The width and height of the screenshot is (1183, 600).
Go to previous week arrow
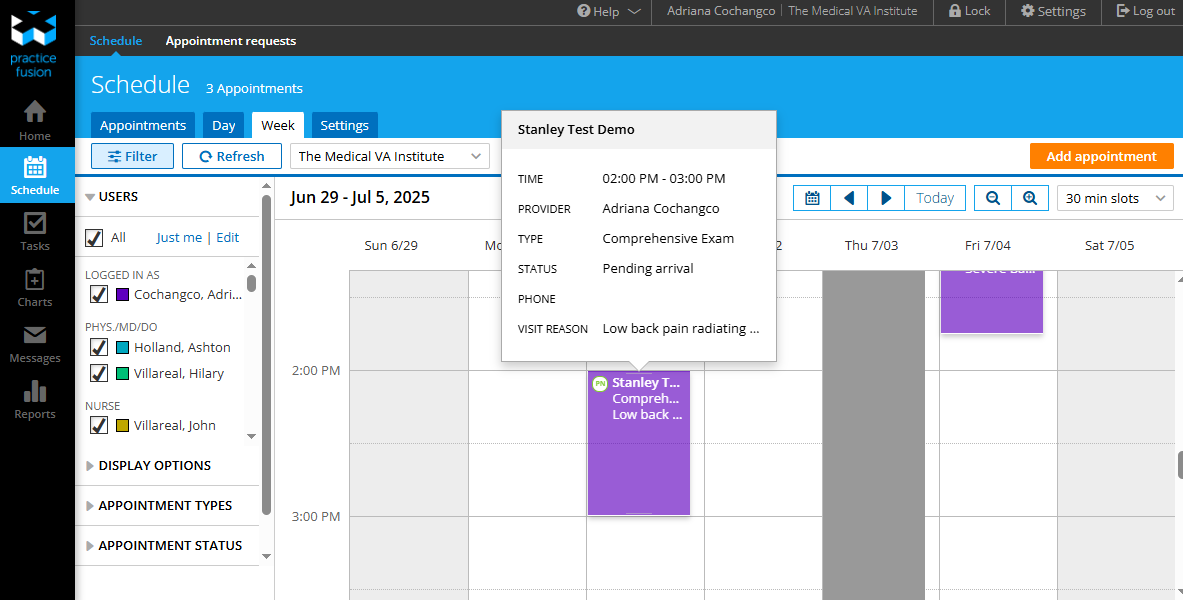[849, 198]
